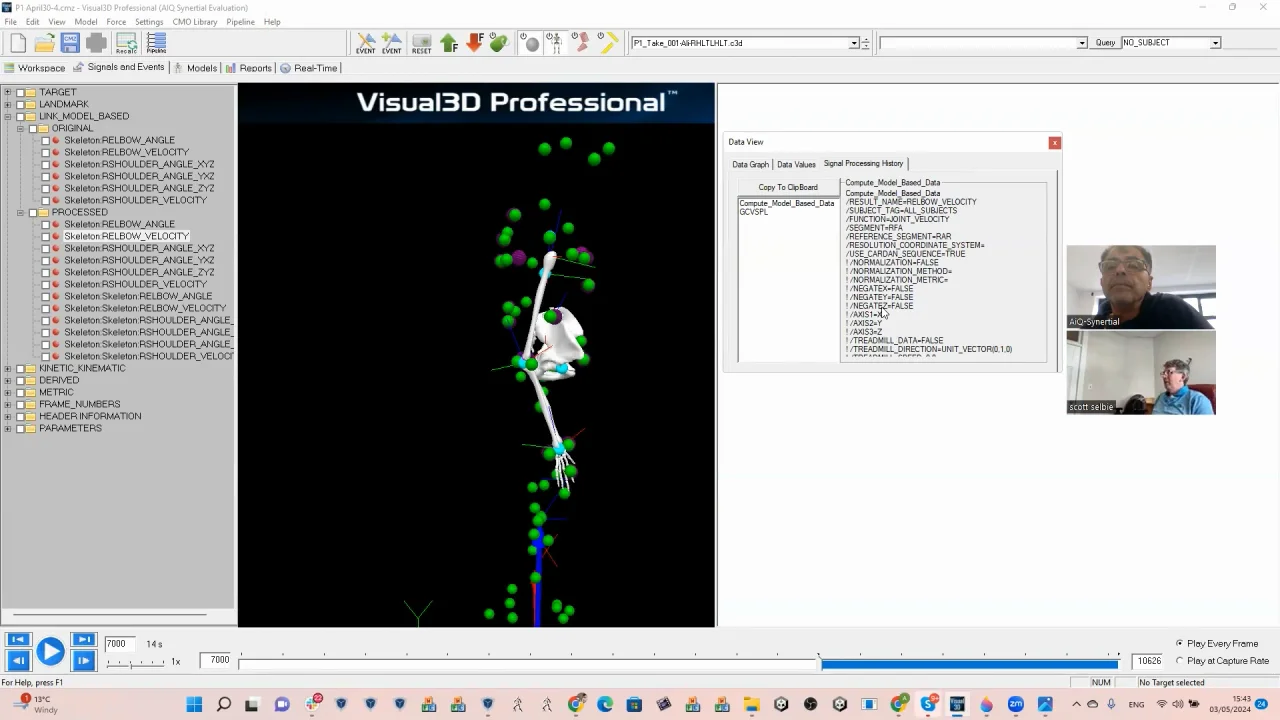Toggle the red muscle display icon
Image resolution: width=1280 pixels, height=720 pixels.
point(581,43)
